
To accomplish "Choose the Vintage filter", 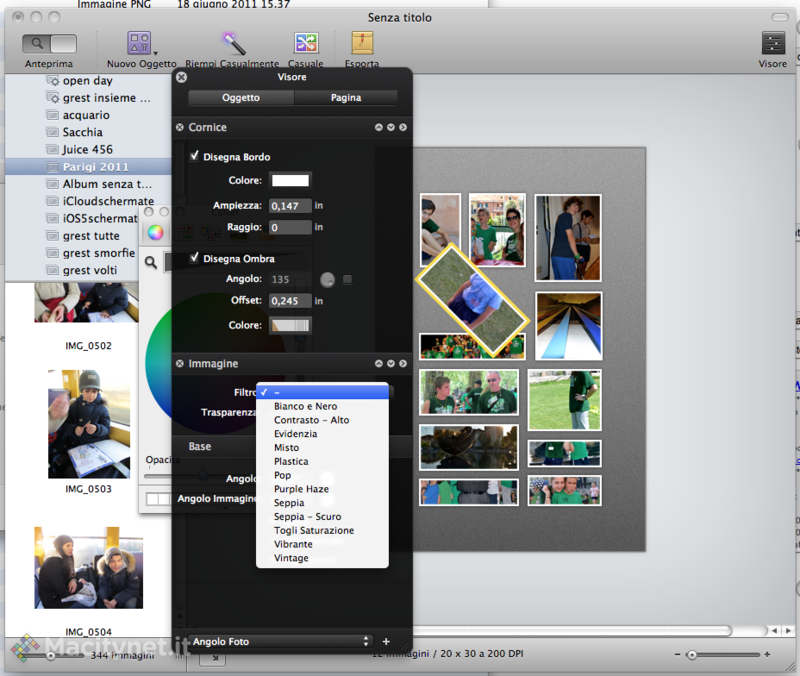I will coord(322,558).
